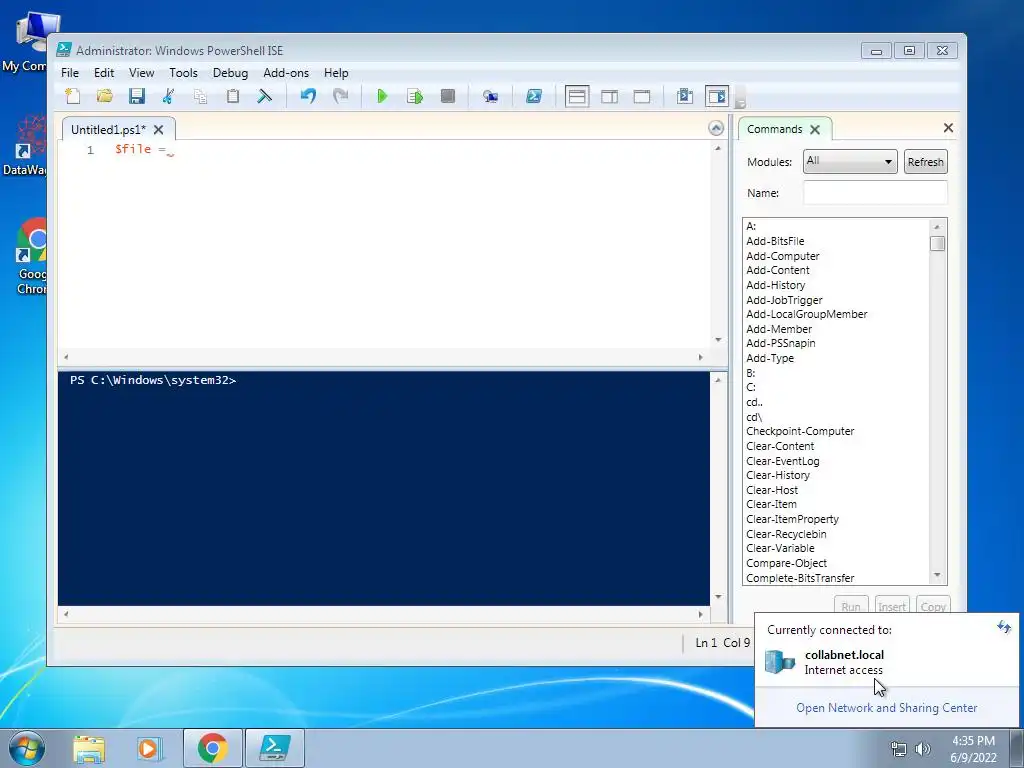Click the Copy toolbar icon
This screenshot has height=768, width=1024.
pyautogui.click(x=200, y=97)
